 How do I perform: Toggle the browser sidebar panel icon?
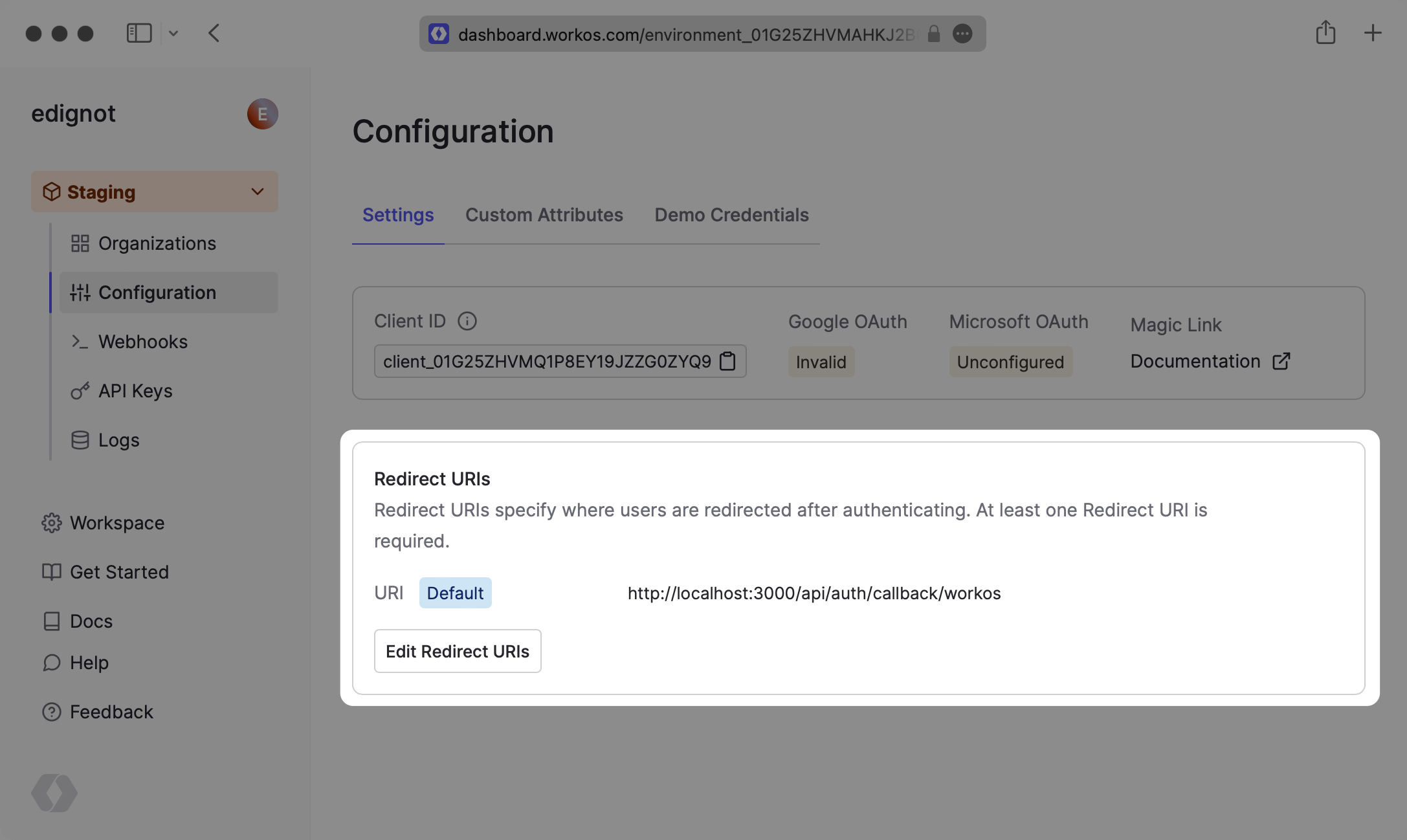138,33
